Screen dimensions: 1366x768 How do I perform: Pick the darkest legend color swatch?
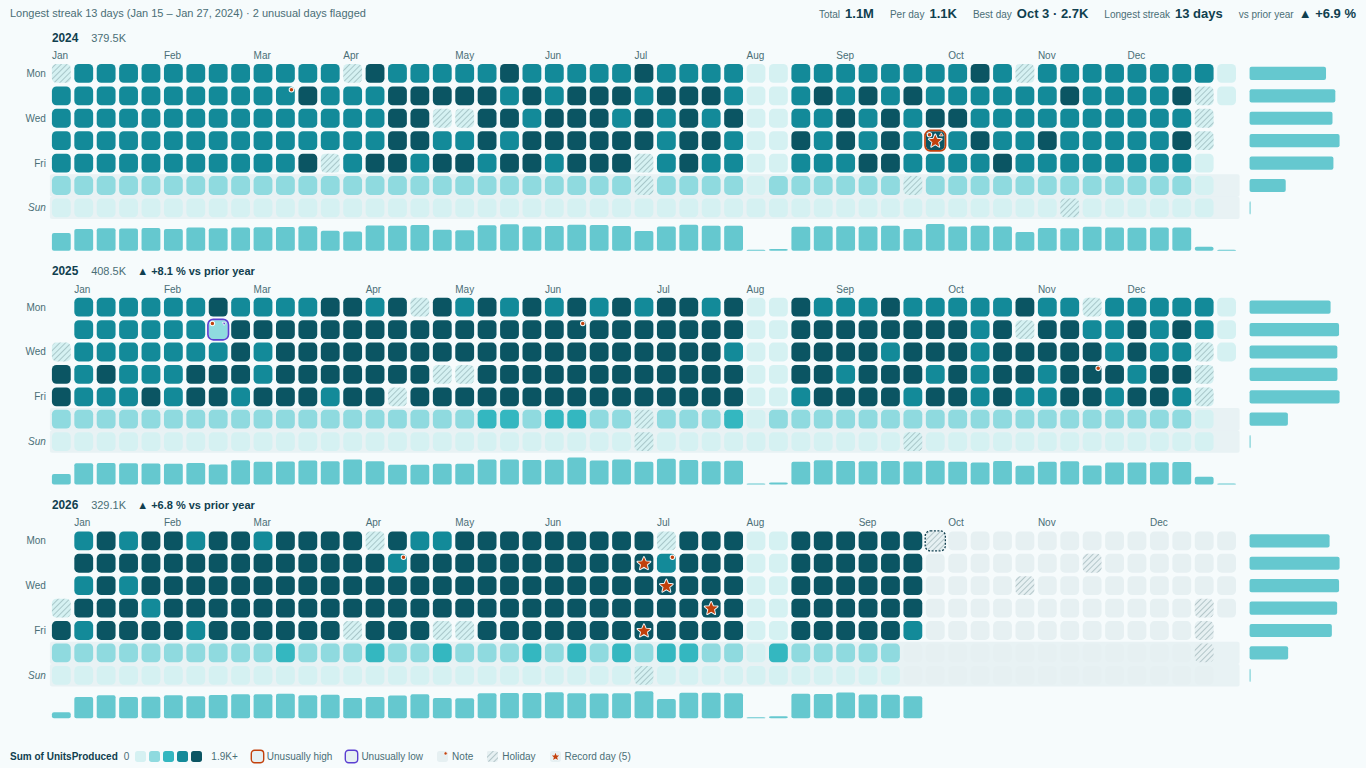pyautogui.click(x=197, y=757)
